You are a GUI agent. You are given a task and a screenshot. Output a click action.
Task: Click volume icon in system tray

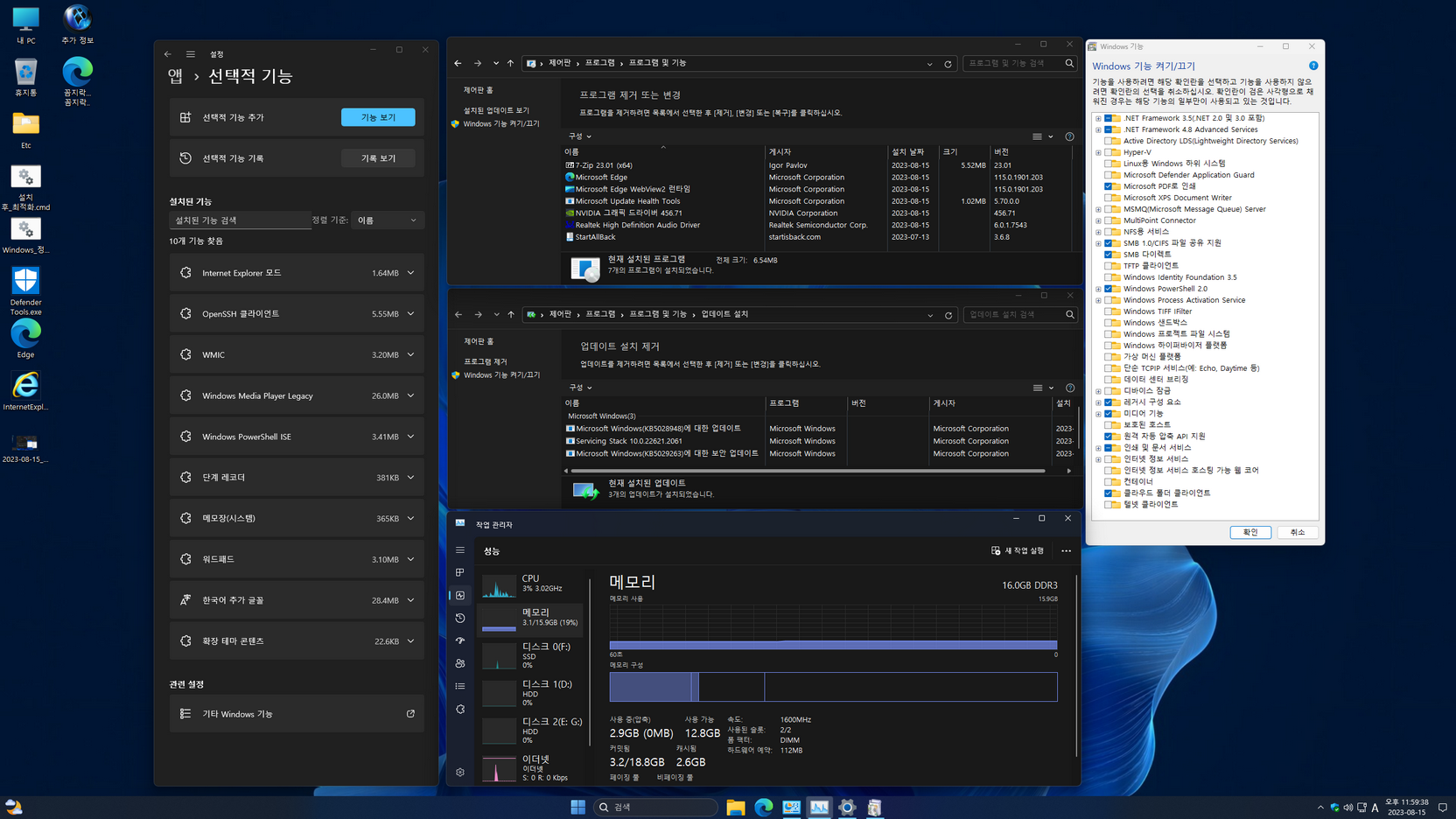(1347, 808)
